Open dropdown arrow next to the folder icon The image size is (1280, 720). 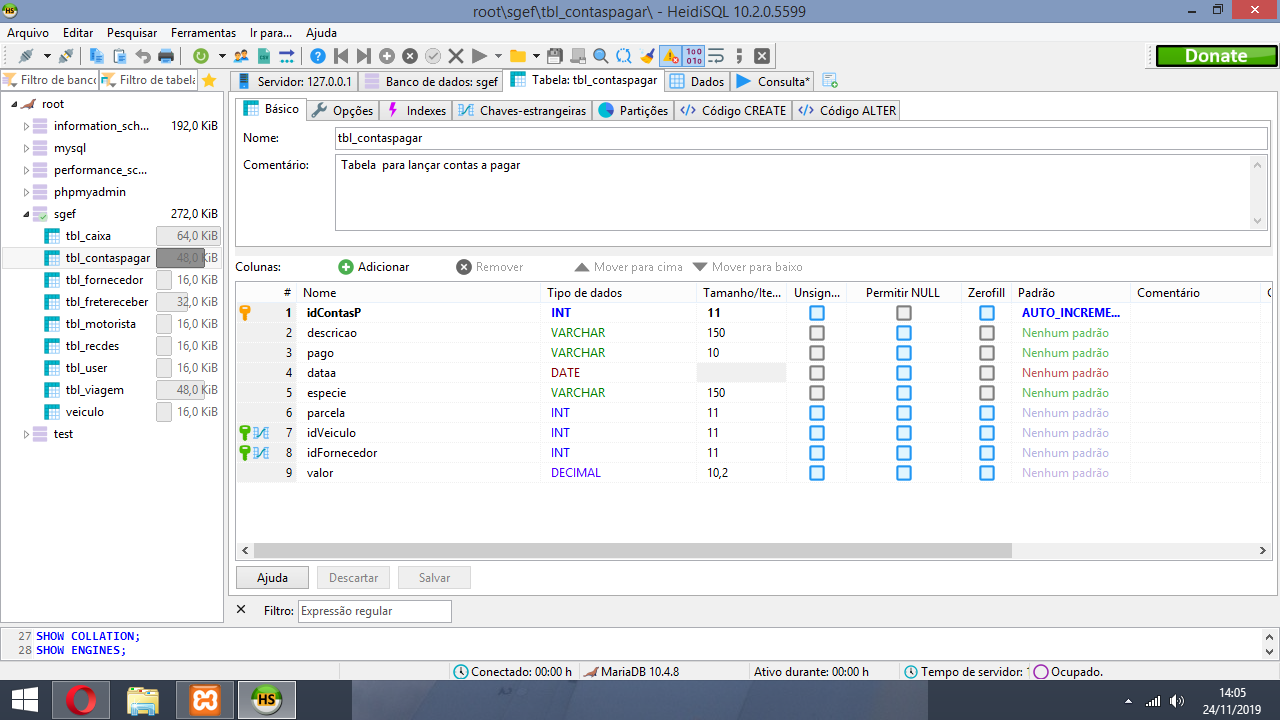pyautogui.click(x=536, y=56)
